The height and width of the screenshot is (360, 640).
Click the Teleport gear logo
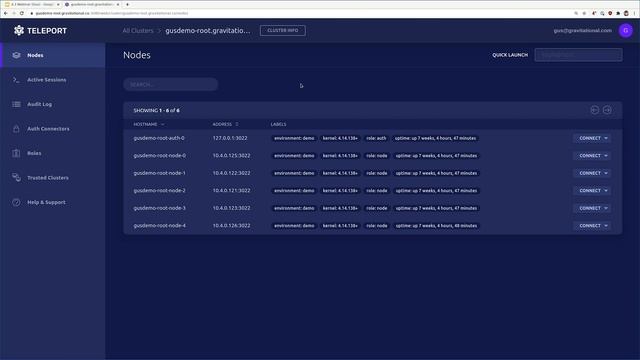click(x=19, y=30)
